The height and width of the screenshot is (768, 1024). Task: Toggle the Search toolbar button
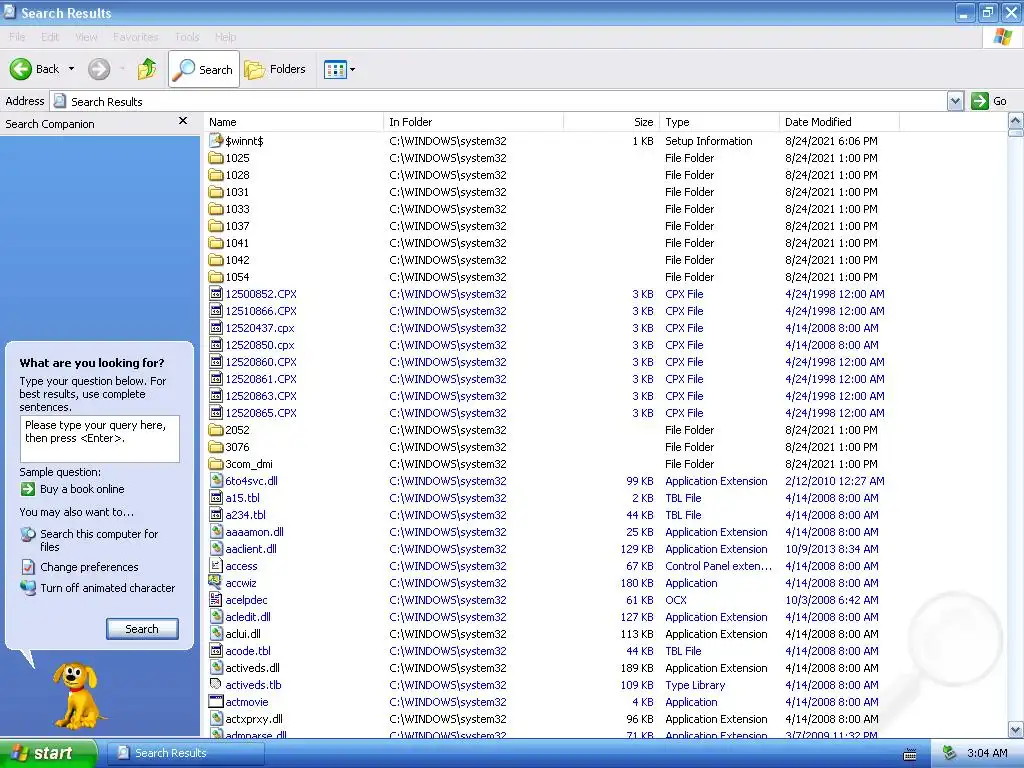[204, 69]
